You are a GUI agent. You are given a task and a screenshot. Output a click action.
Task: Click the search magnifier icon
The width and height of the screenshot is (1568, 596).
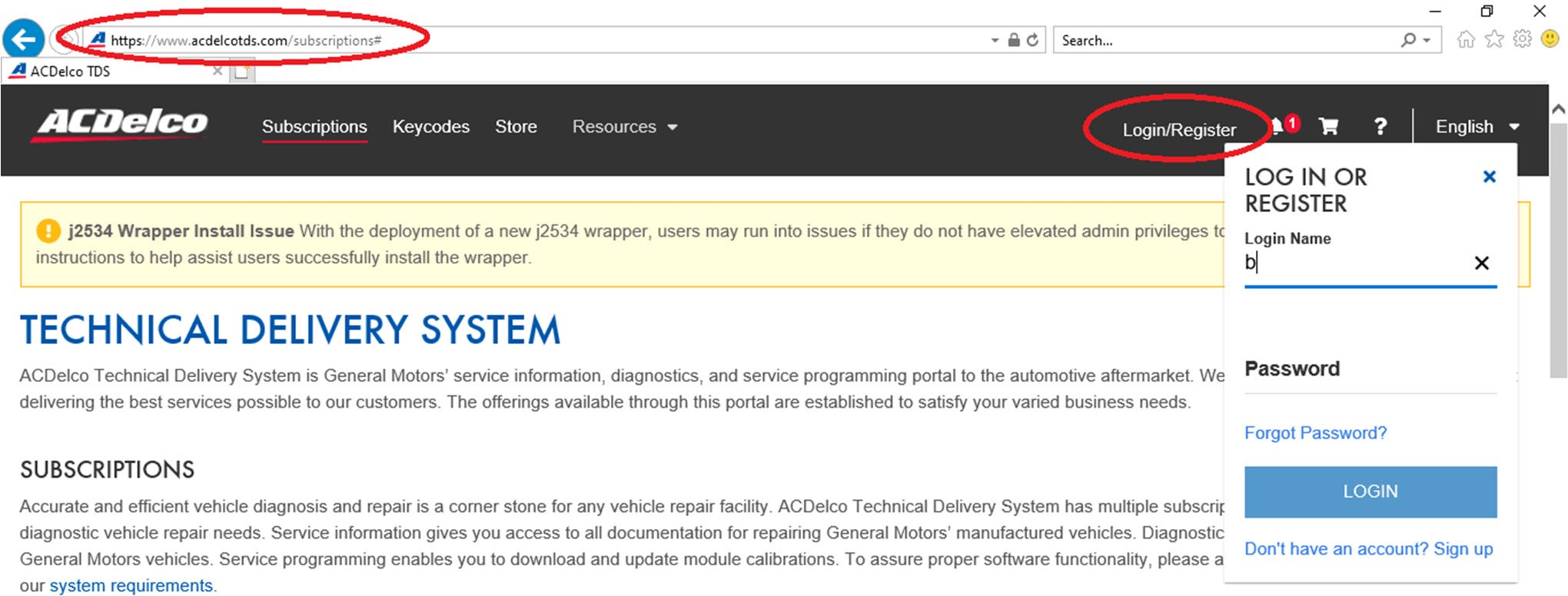1407,40
